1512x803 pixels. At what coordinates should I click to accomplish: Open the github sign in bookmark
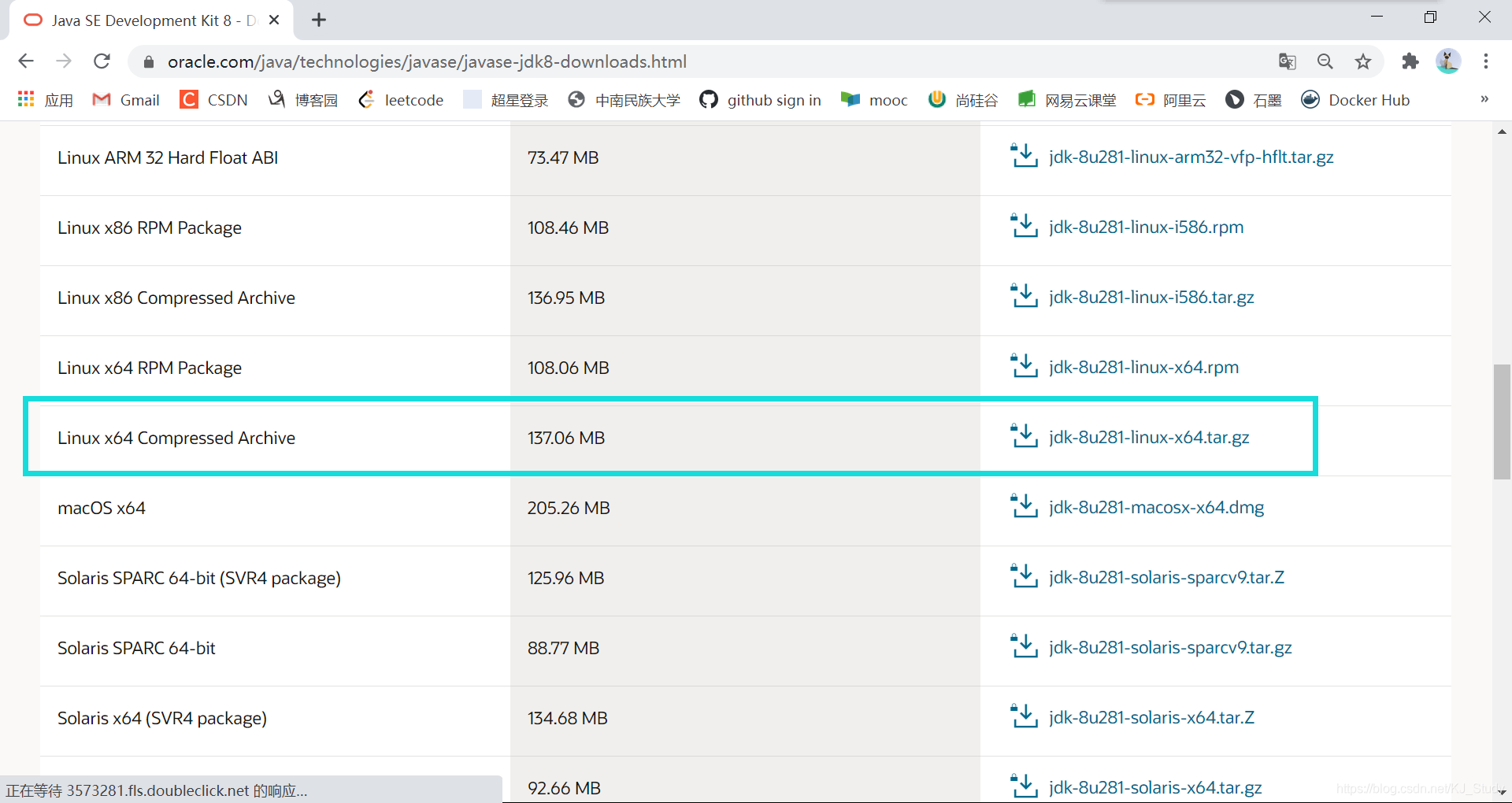click(761, 100)
